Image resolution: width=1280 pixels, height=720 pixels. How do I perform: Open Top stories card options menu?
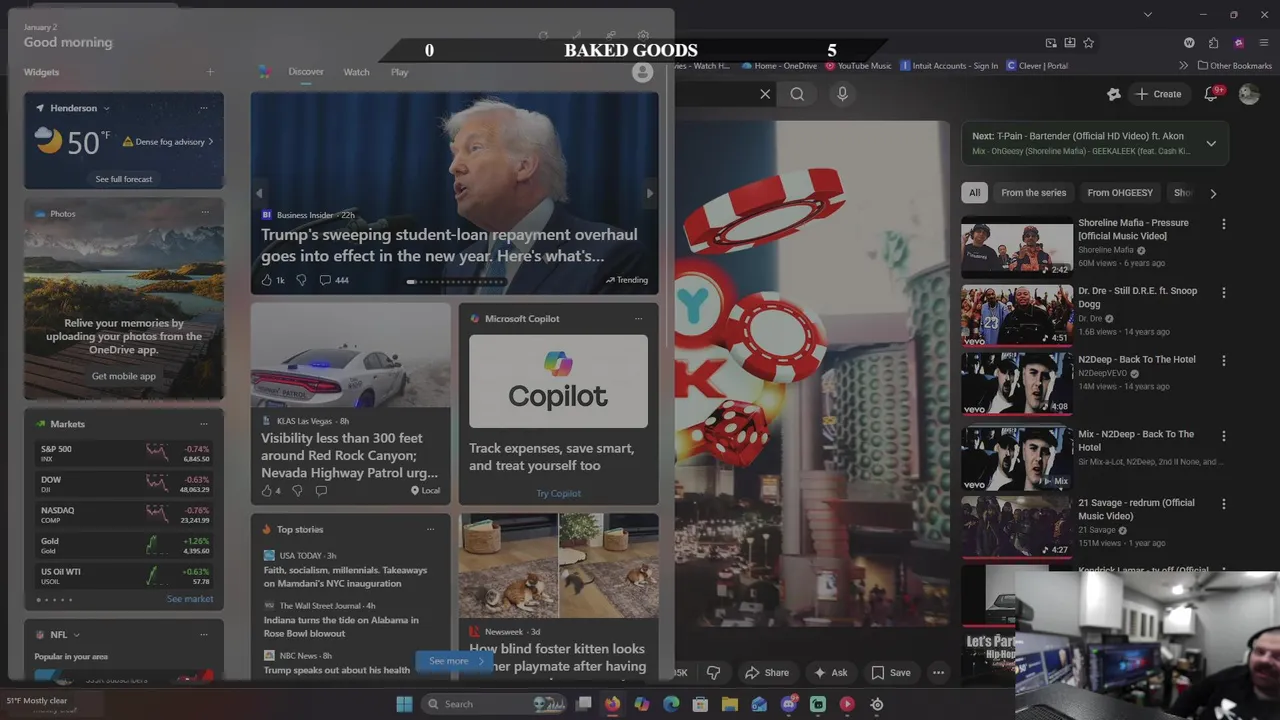[x=430, y=530]
